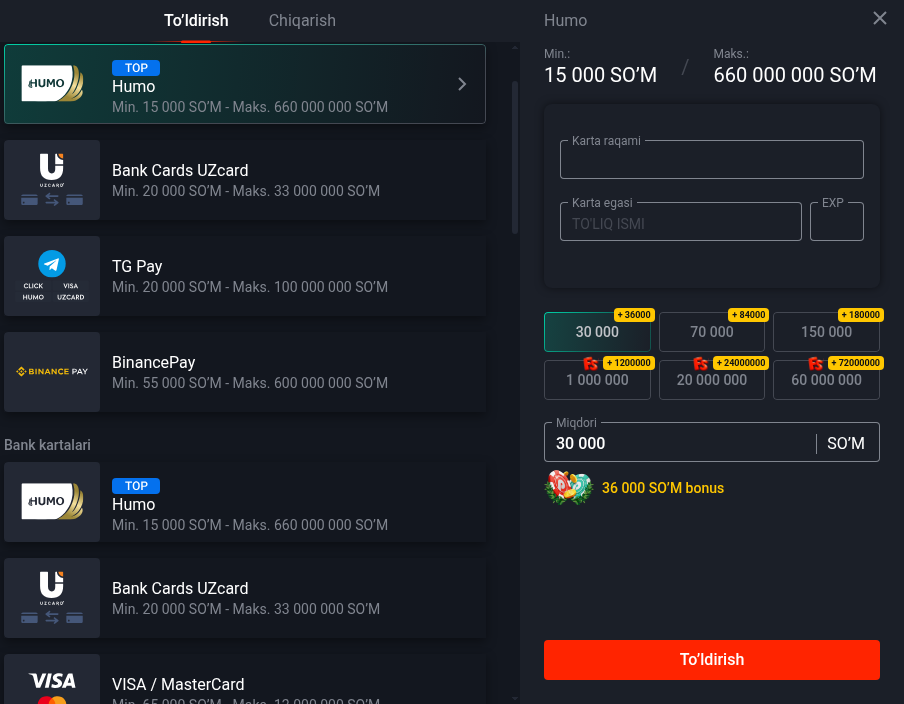
Task: Click the Humo logo under Bank kartalari
Action: pyautogui.click(x=52, y=502)
